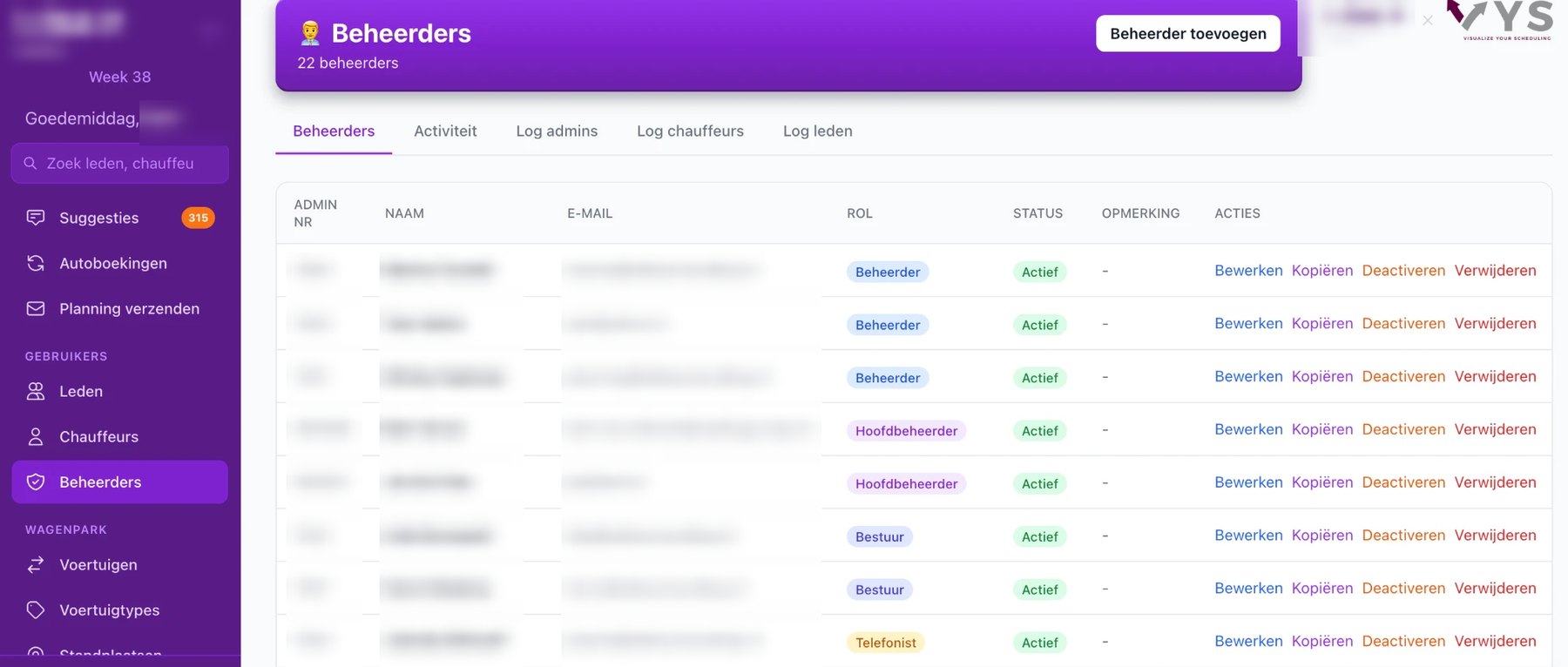Click the Suggesties speech bubble icon
1568x667 pixels.
pos(36,218)
